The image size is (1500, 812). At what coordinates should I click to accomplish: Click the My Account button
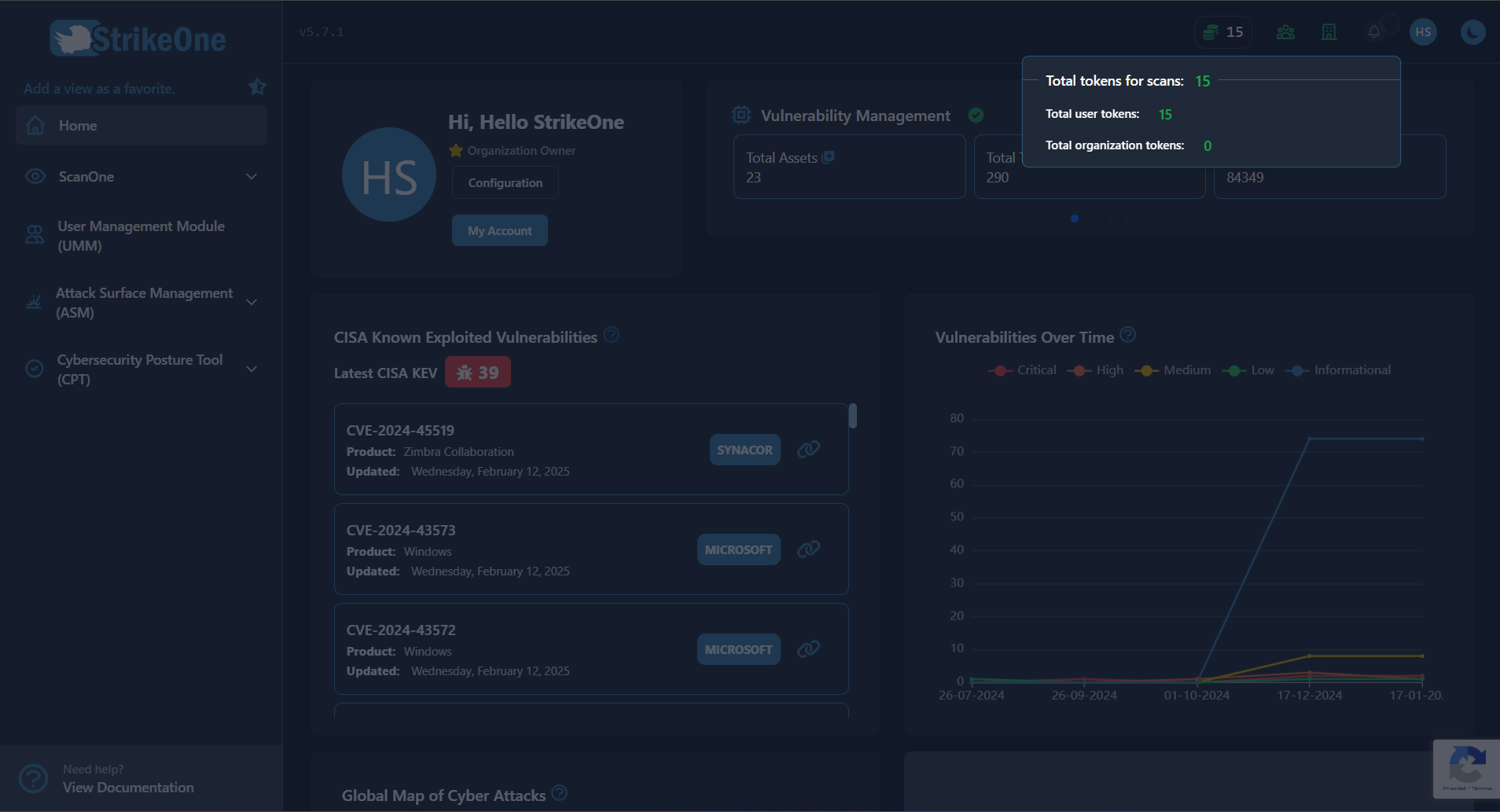click(499, 230)
